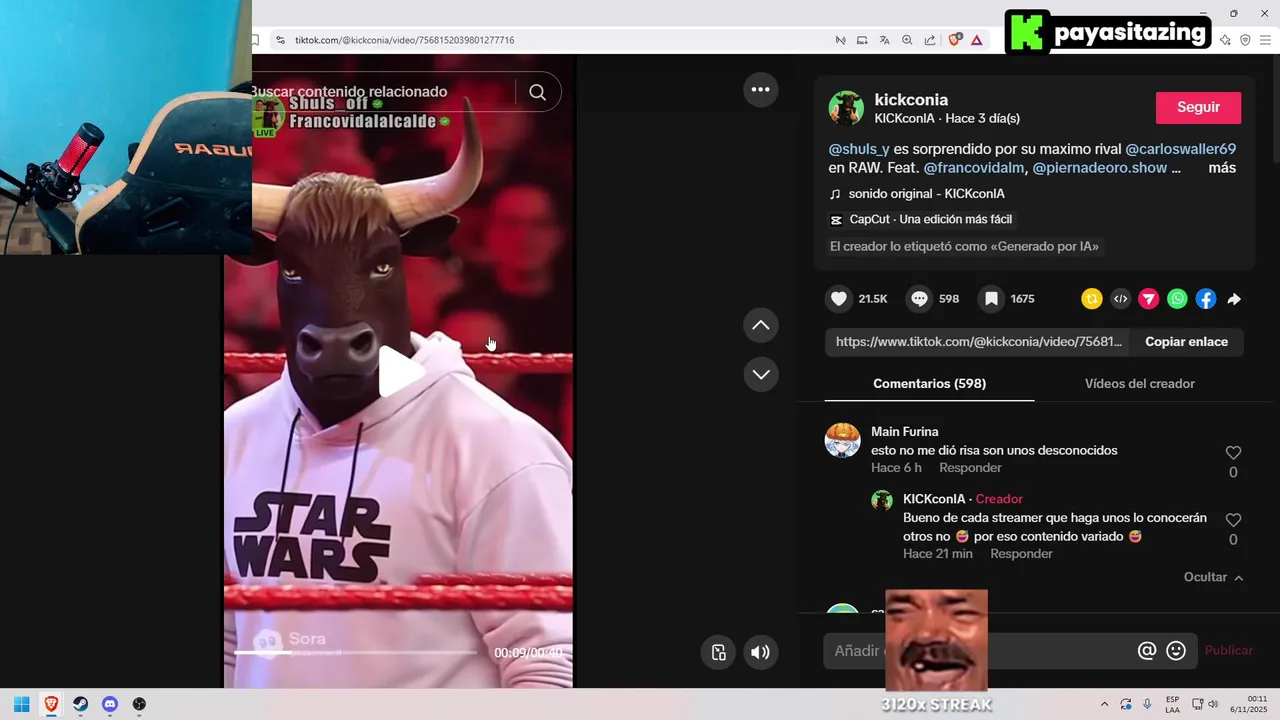Insert a mention with the @ icon

(1147, 651)
